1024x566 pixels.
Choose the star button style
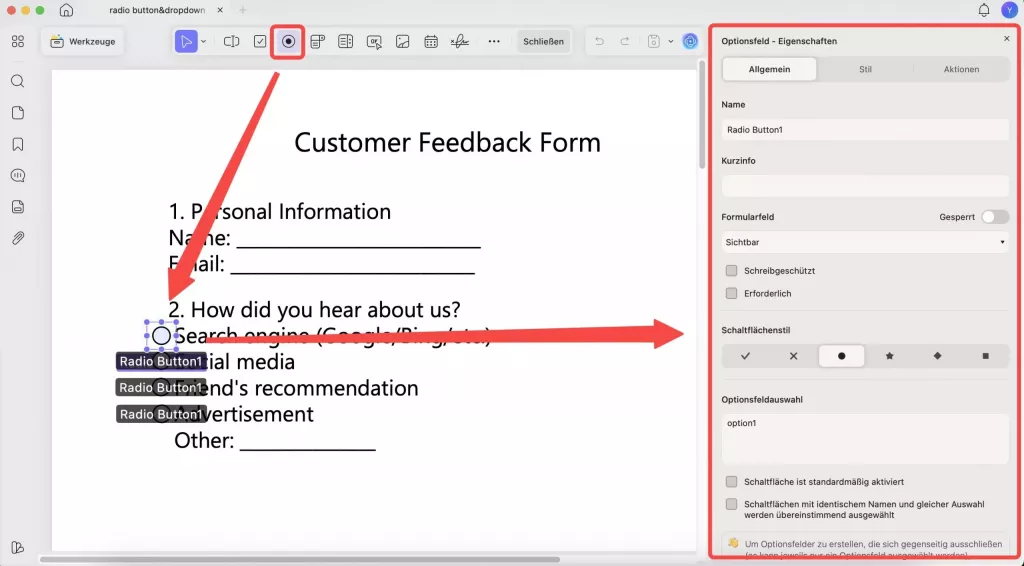tap(889, 356)
